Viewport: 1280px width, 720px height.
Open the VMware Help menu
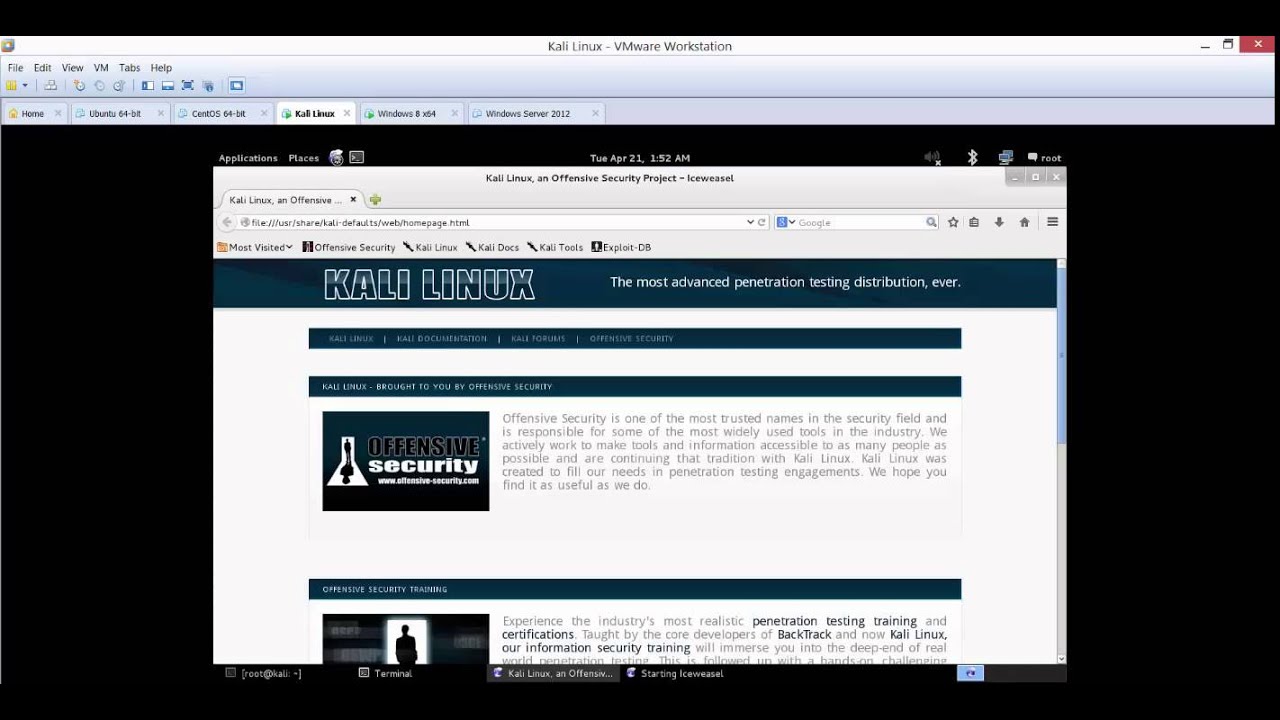[x=161, y=68]
